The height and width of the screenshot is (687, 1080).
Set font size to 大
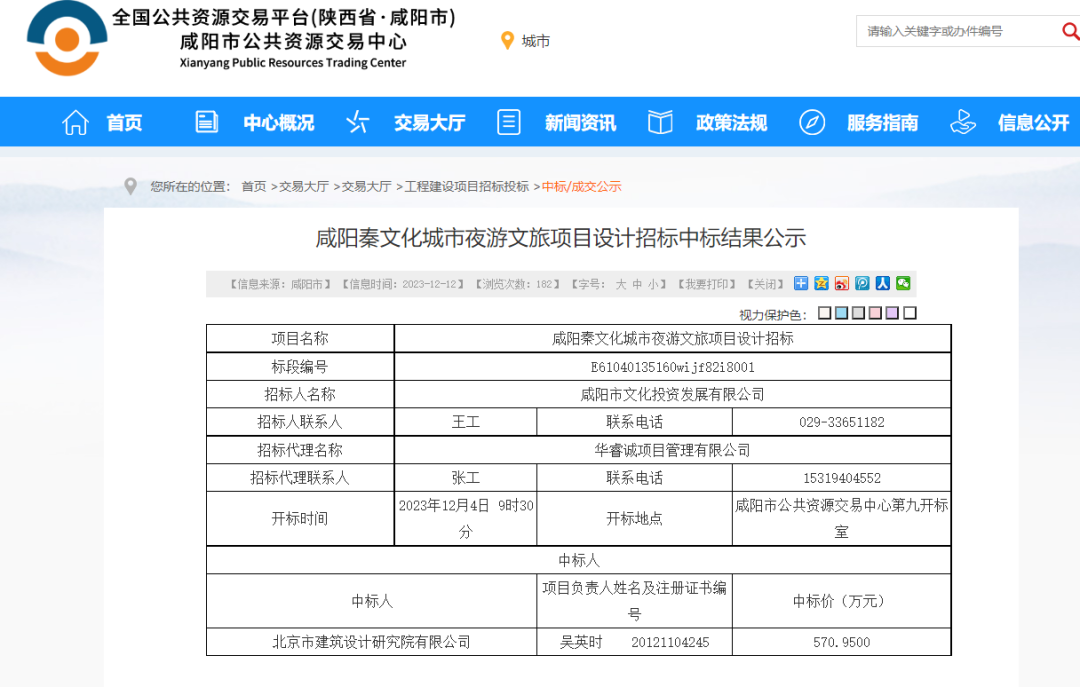coord(621,284)
